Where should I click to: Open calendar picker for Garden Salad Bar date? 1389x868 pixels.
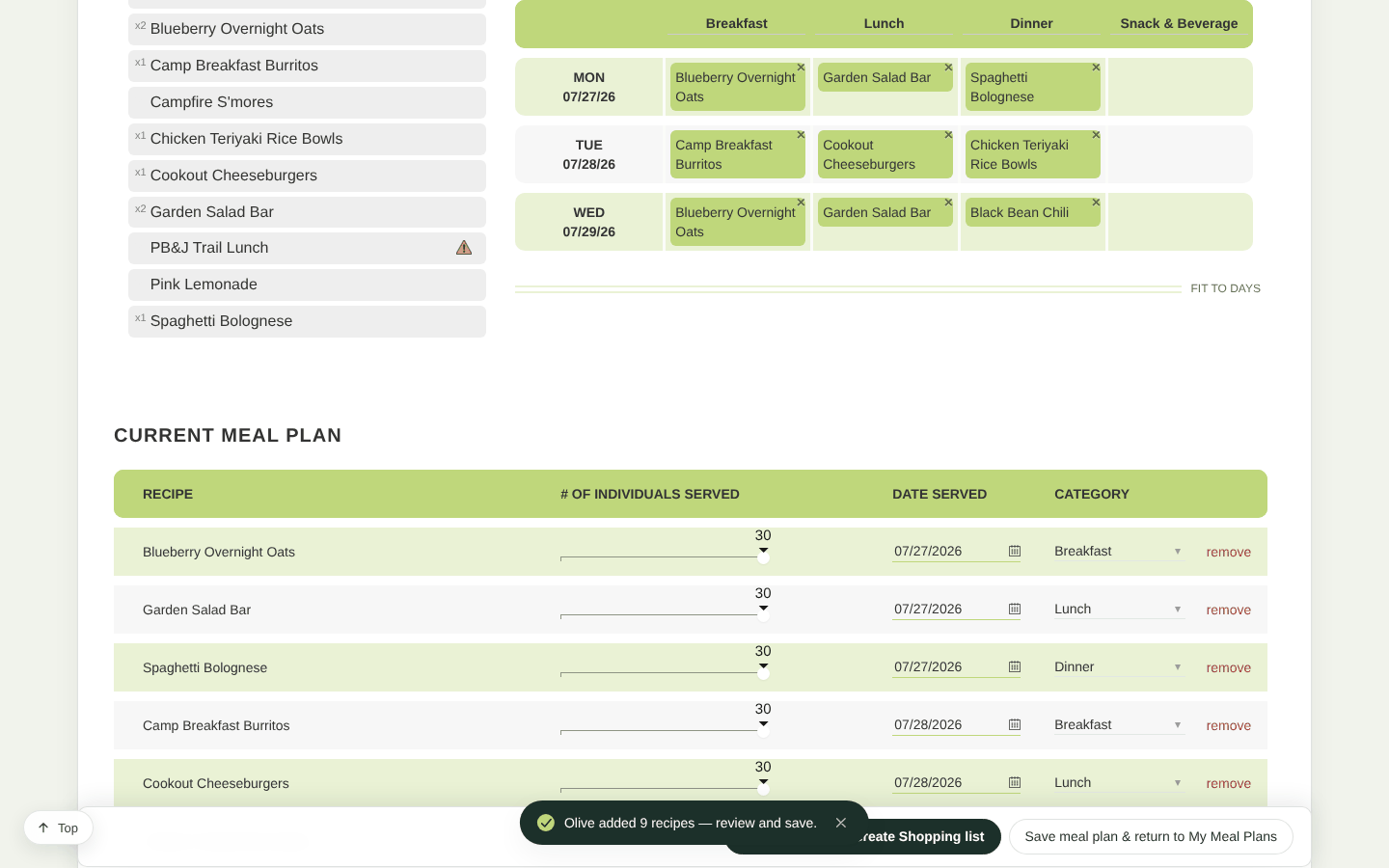pos(1015,609)
